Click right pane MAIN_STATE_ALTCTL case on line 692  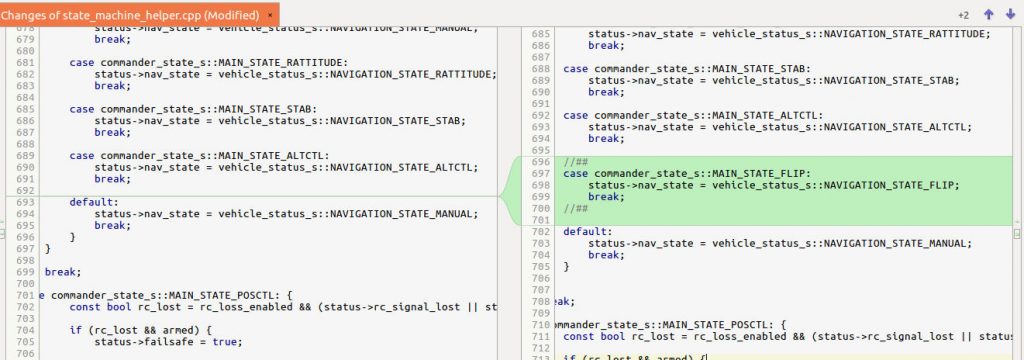pos(693,115)
